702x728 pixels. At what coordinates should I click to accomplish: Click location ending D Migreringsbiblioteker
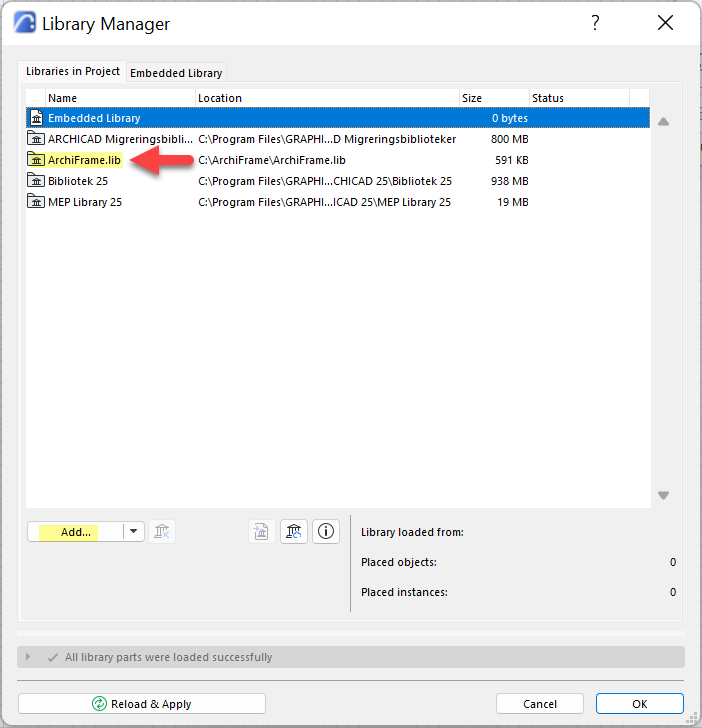pyautogui.click(x=327, y=139)
